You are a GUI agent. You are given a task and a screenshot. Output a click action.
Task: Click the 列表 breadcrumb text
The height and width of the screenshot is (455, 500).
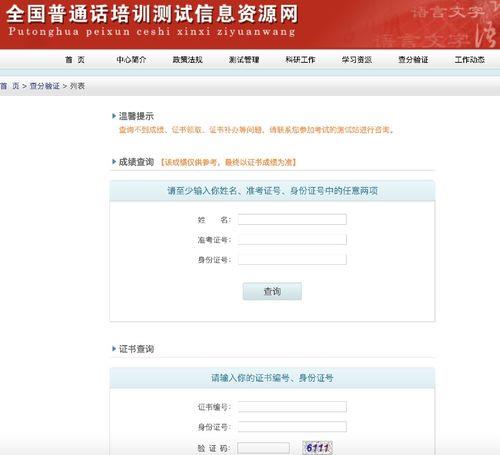click(77, 86)
